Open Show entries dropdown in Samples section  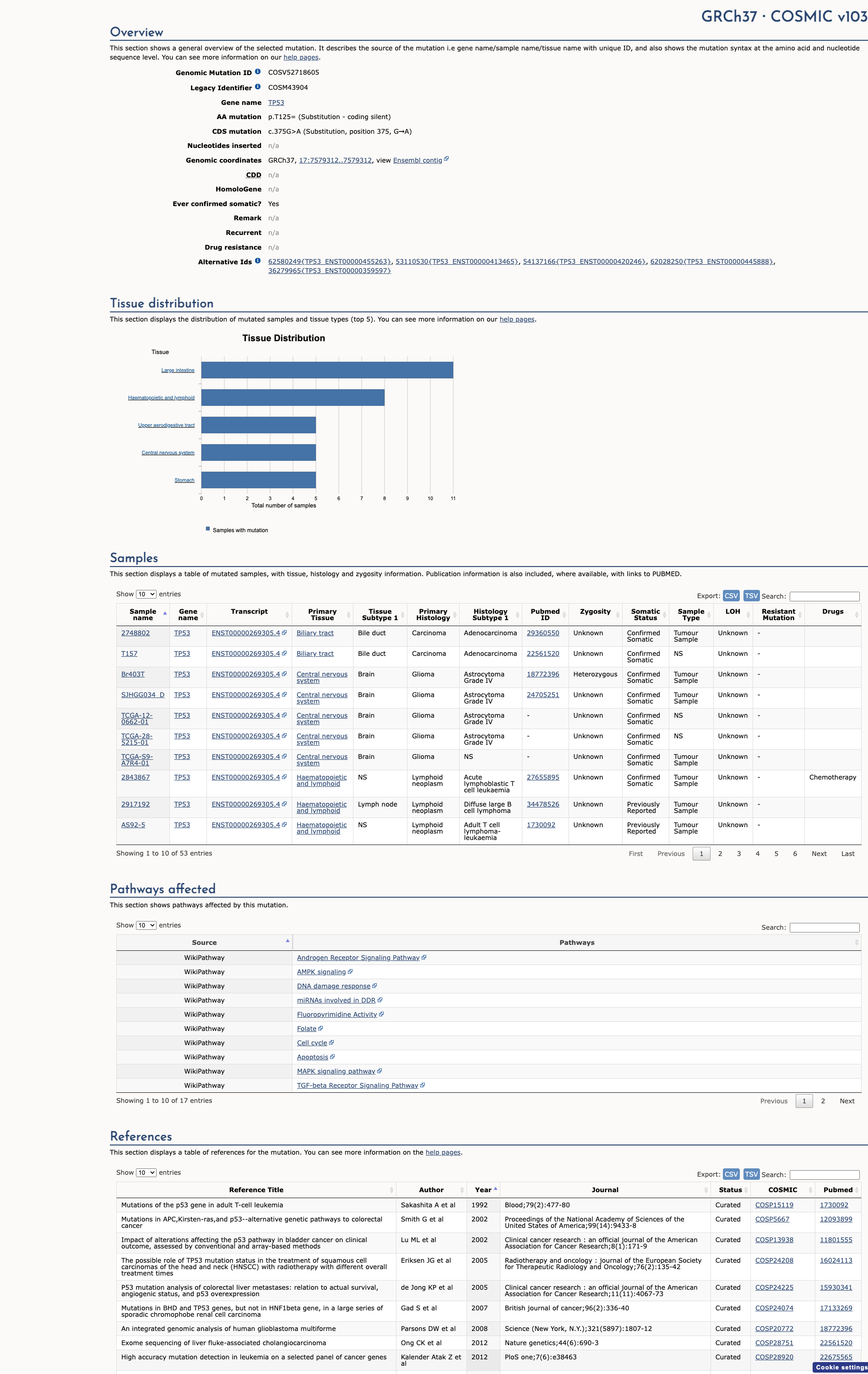(146, 594)
